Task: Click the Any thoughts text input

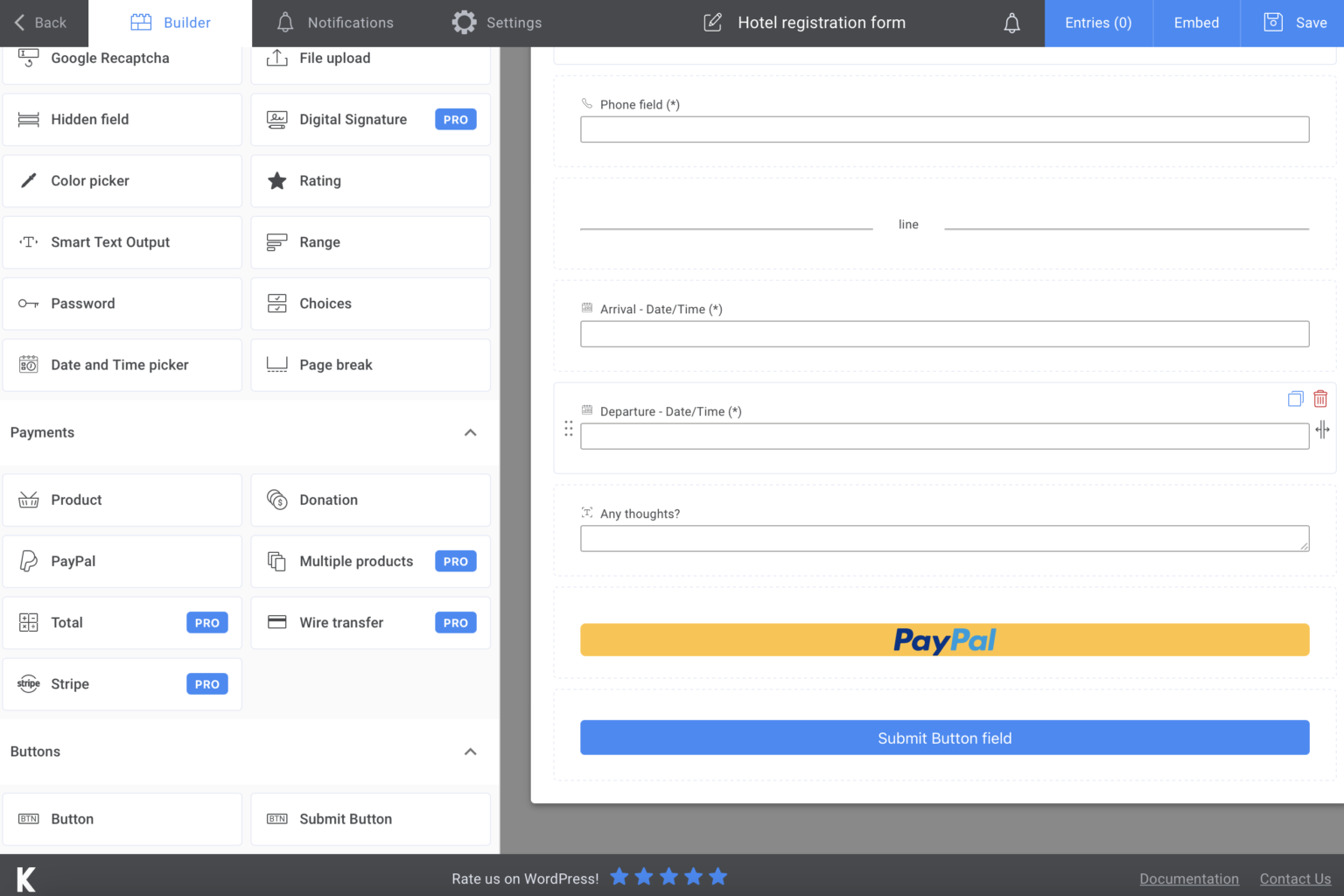Action: click(x=944, y=538)
